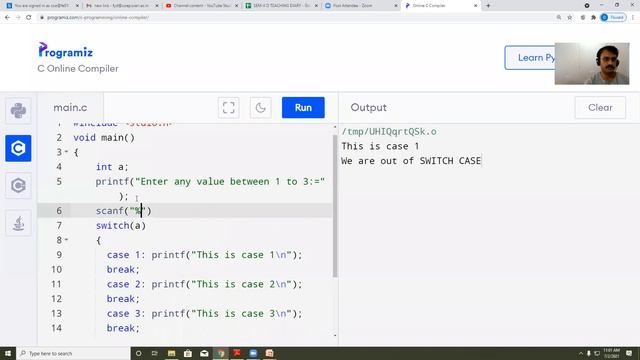Open Microsoft Store from the taskbar
This screenshot has width=640, height=360.
point(188,353)
